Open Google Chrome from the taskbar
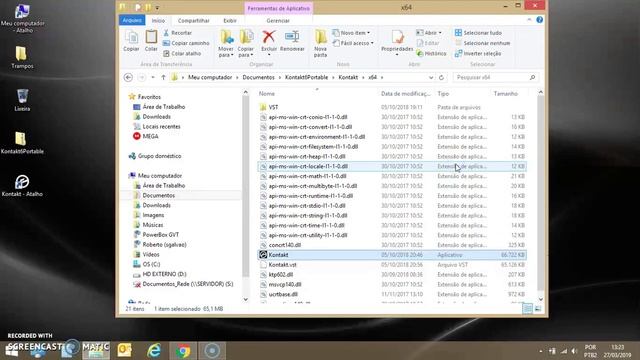Screen dimensions: 640x360 point(183,351)
